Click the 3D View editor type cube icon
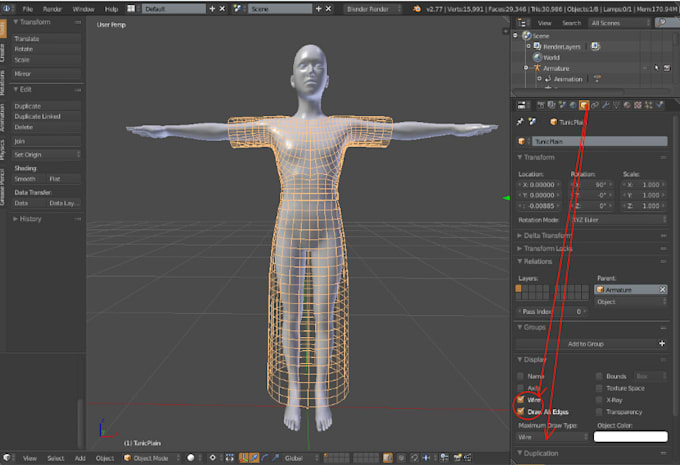Image resolution: width=680 pixels, height=465 pixels. [7, 458]
